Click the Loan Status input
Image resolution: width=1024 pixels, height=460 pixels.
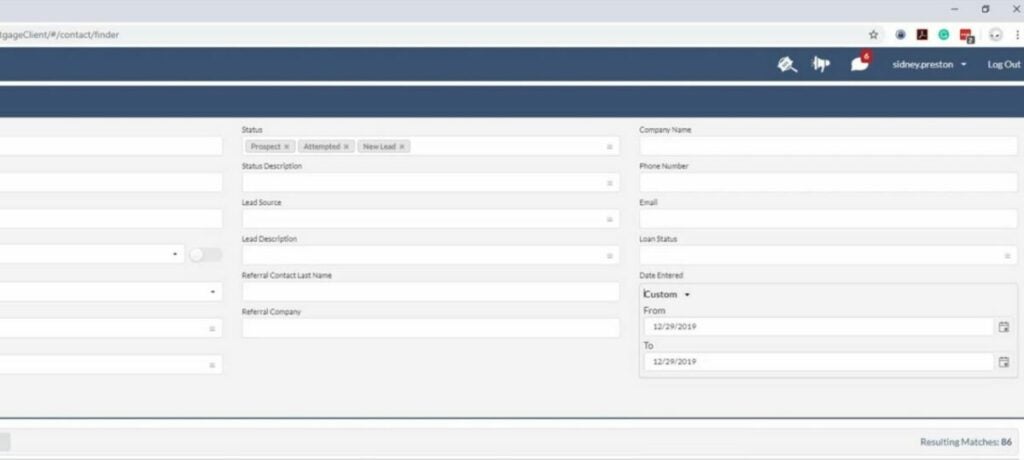828,255
